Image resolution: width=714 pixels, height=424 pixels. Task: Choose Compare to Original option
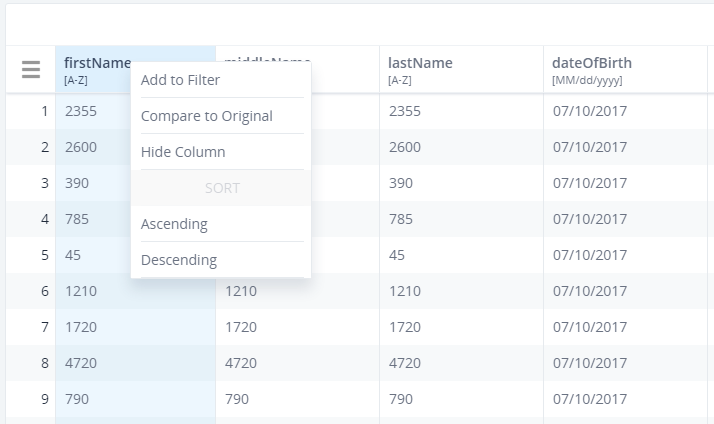point(206,116)
